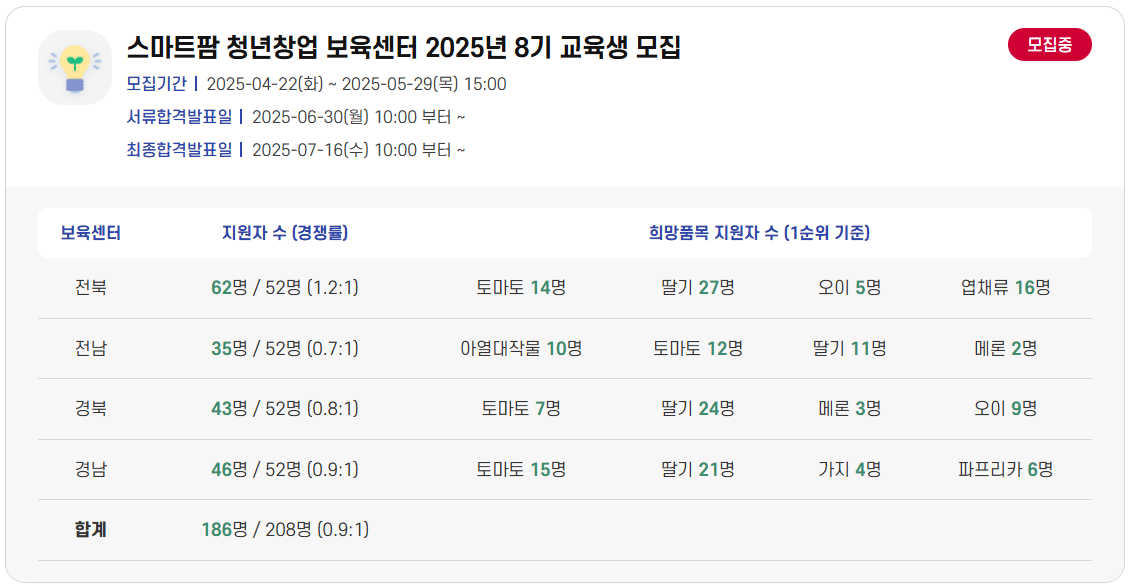Select the 전북 row label
1131x588 pixels.
point(92,288)
